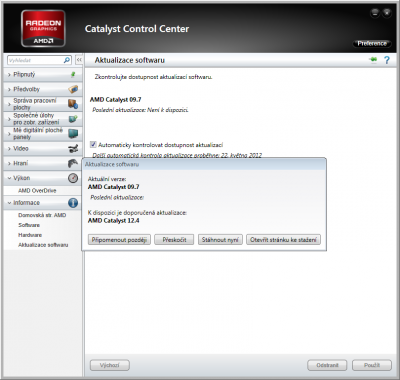Click the Správa pracovní plochy icon
This screenshot has height=380, width=400.
(73, 104)
